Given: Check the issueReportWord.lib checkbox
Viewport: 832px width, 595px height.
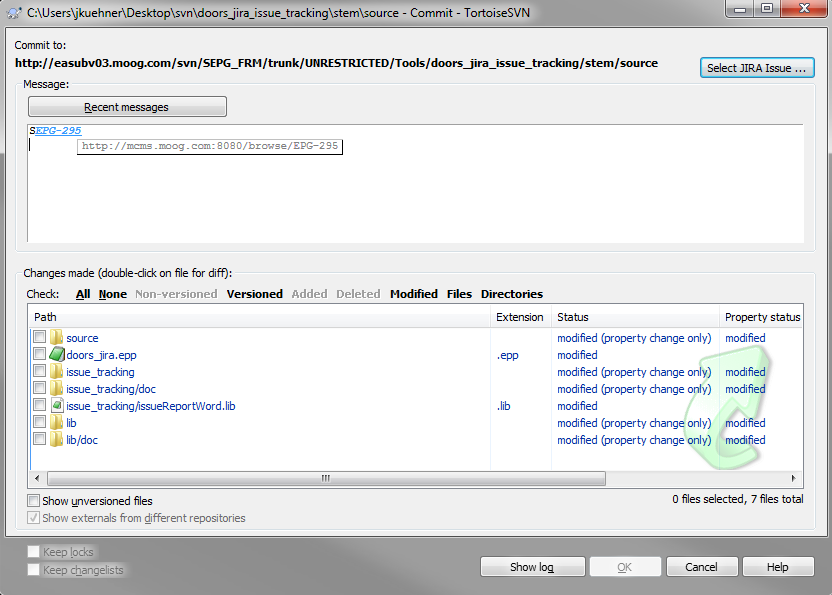Looking at the screenshot, I should 39,405.
